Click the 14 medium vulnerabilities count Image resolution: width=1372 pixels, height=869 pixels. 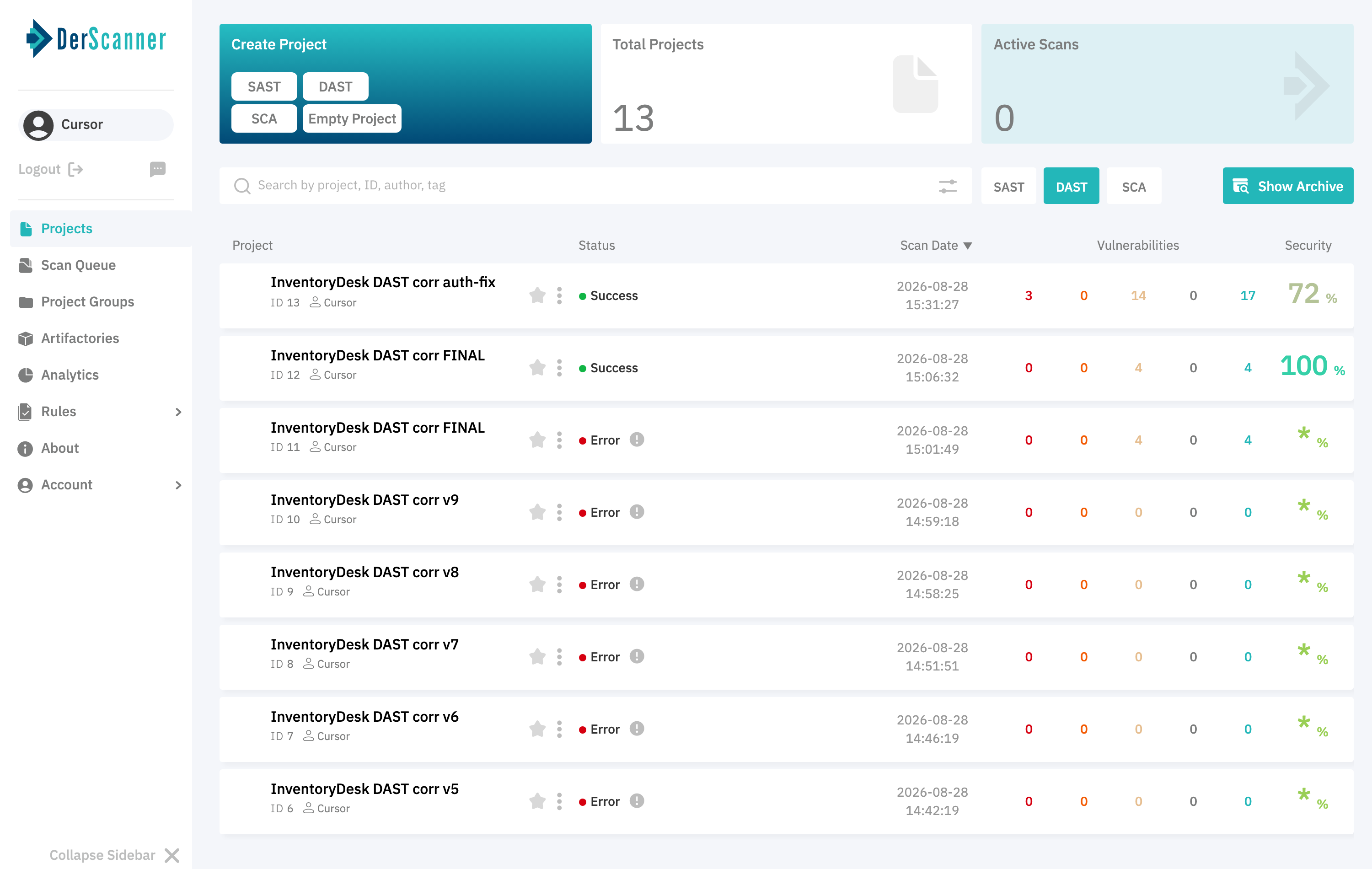(x=1138, y=296)
